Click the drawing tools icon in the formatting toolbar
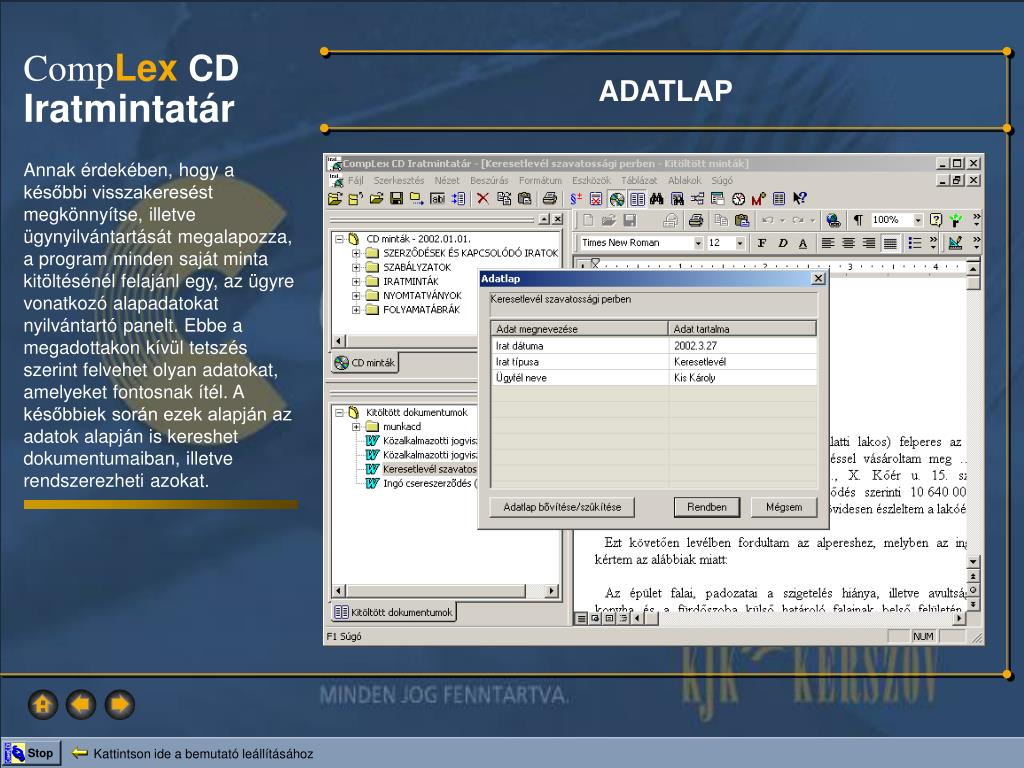Viewport: 1024px width, 768px height. pos(955,243)
